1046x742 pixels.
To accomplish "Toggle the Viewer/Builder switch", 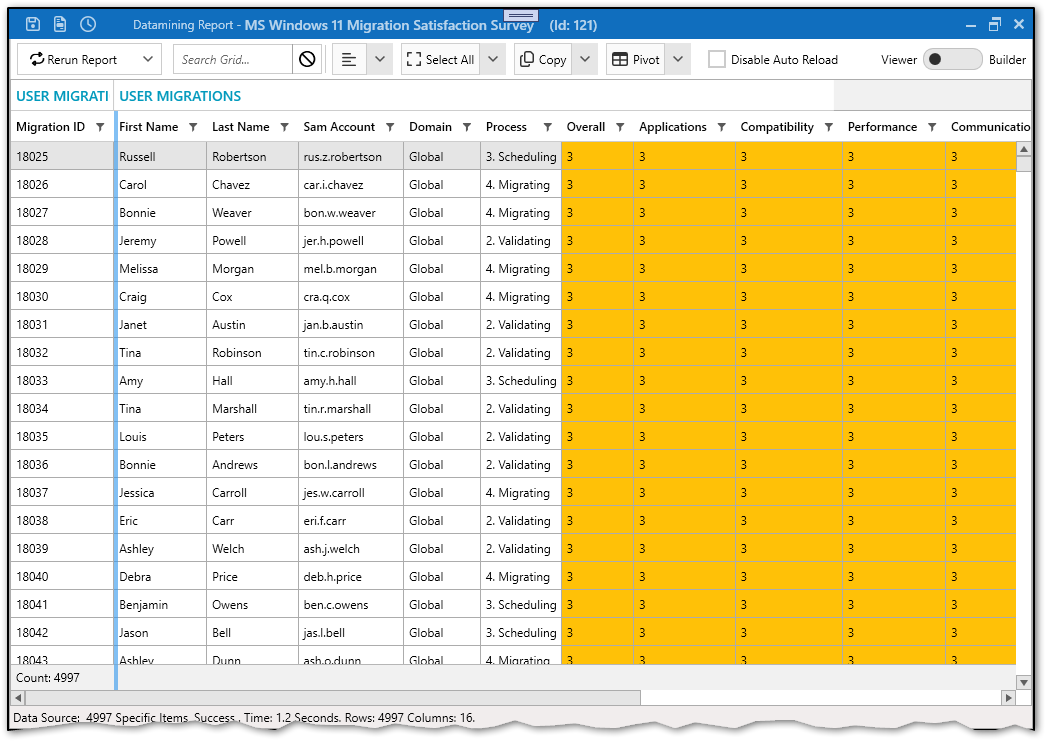I will (952, 59).
